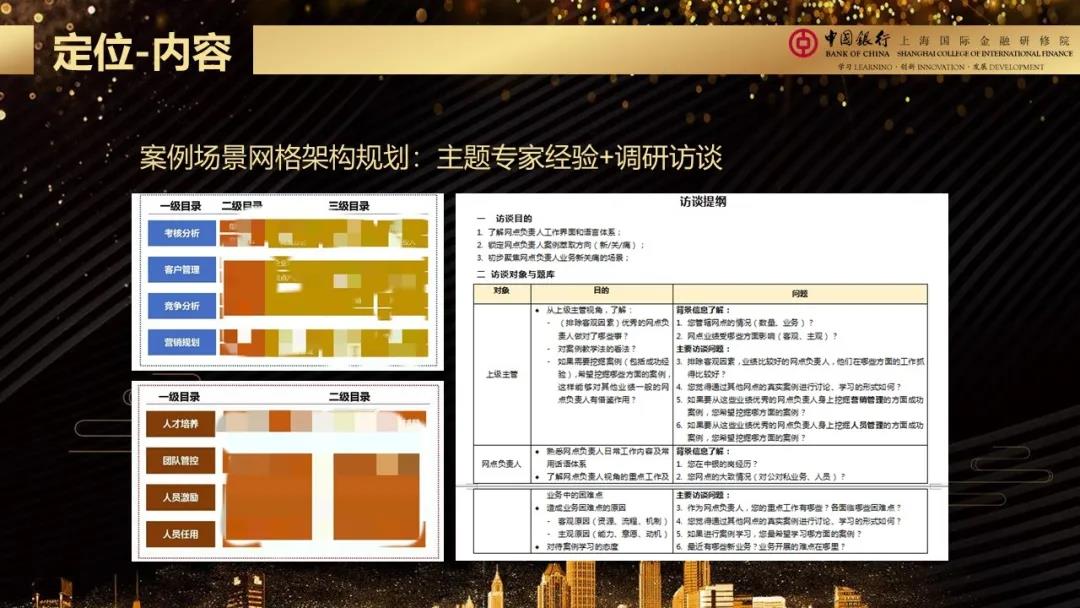Click the 人员任用 brown label
Viewport: 1080px width, 608px height.
tap(181, 534)
